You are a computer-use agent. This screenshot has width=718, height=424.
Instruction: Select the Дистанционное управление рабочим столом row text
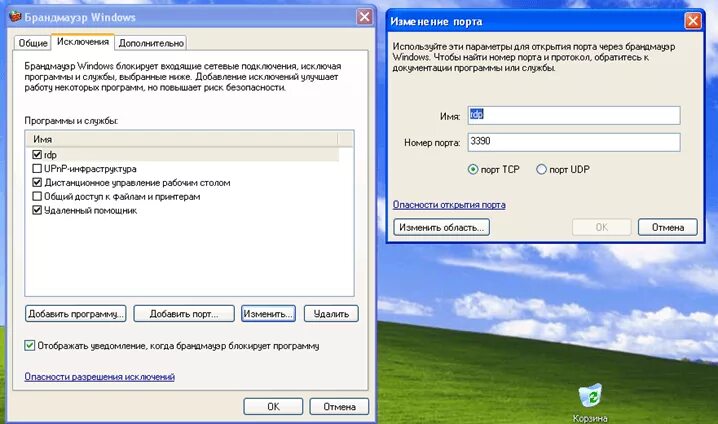pos(137,182)
